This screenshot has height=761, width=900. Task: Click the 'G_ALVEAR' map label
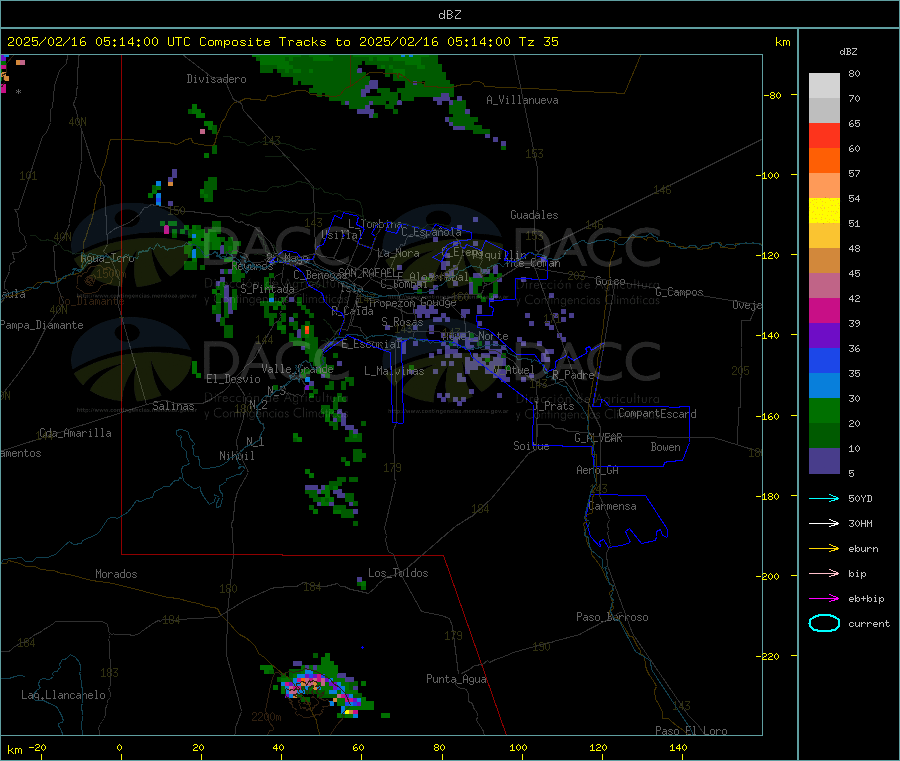click(x=598, y=438)
